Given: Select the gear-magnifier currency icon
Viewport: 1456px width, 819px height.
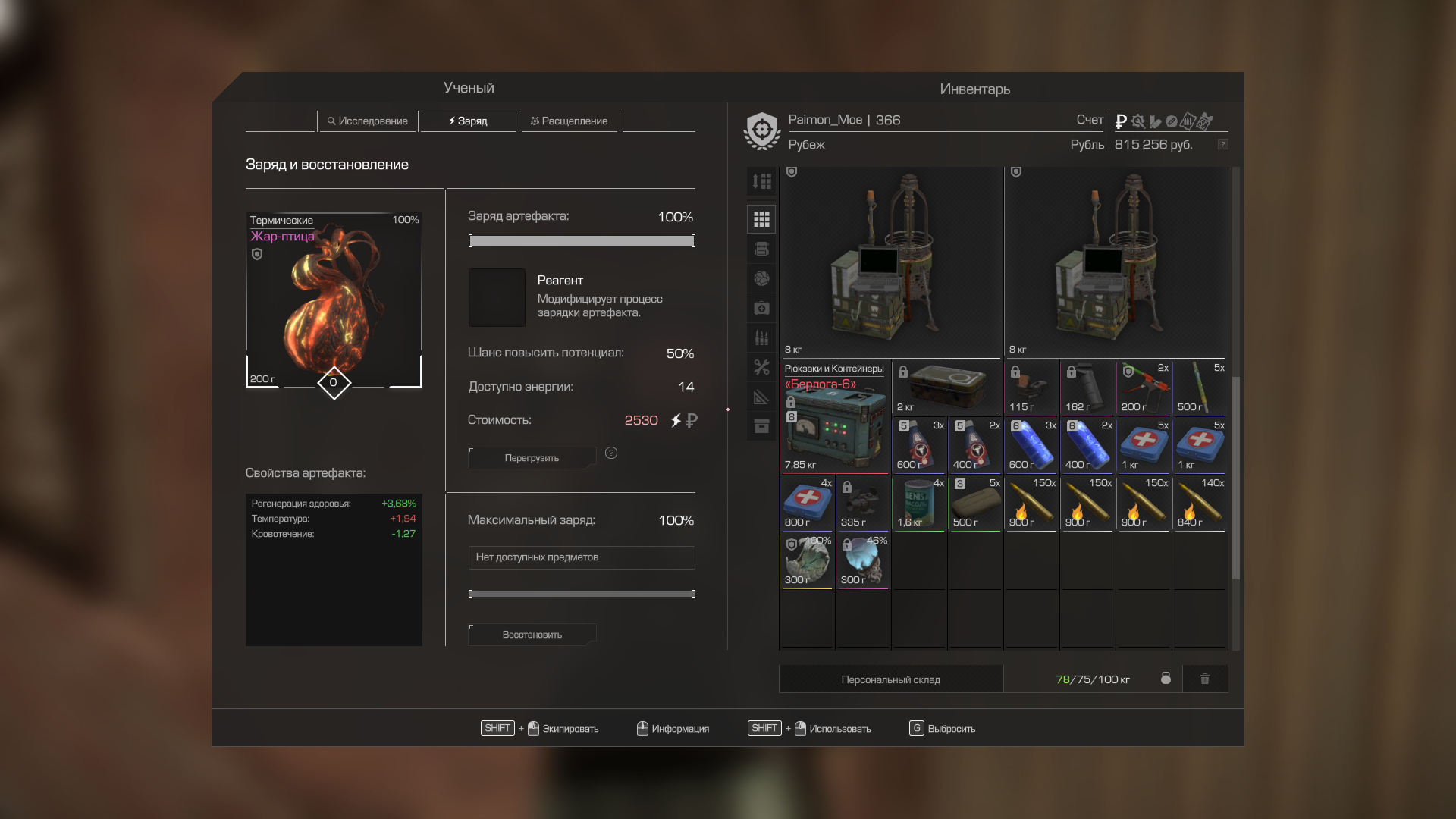Looking at the screenshot, I should (1137, 121).
